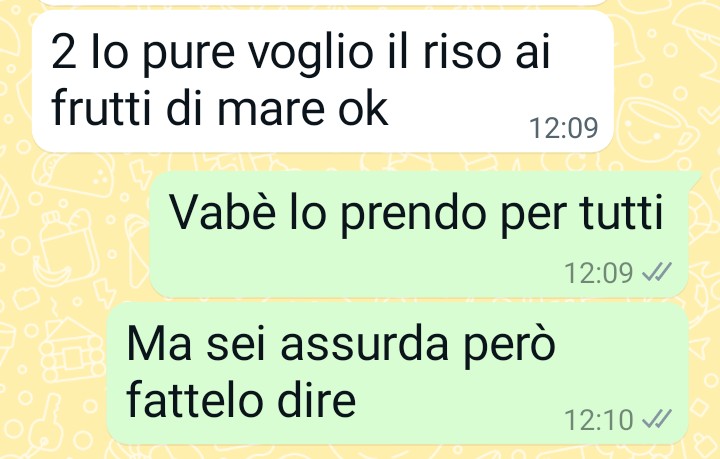Screen dimensions: 720x459
Task: Tap the double-check receipt beside 12:10
Action: pyautogui.click(x=657, y=419)
